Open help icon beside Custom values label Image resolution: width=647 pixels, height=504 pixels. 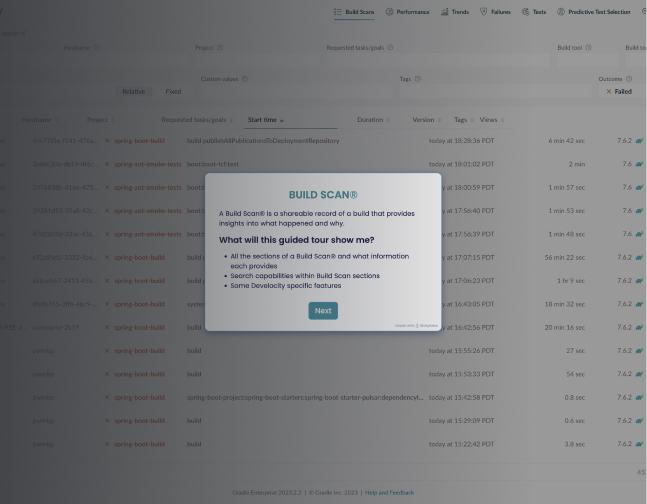point(245,78)
